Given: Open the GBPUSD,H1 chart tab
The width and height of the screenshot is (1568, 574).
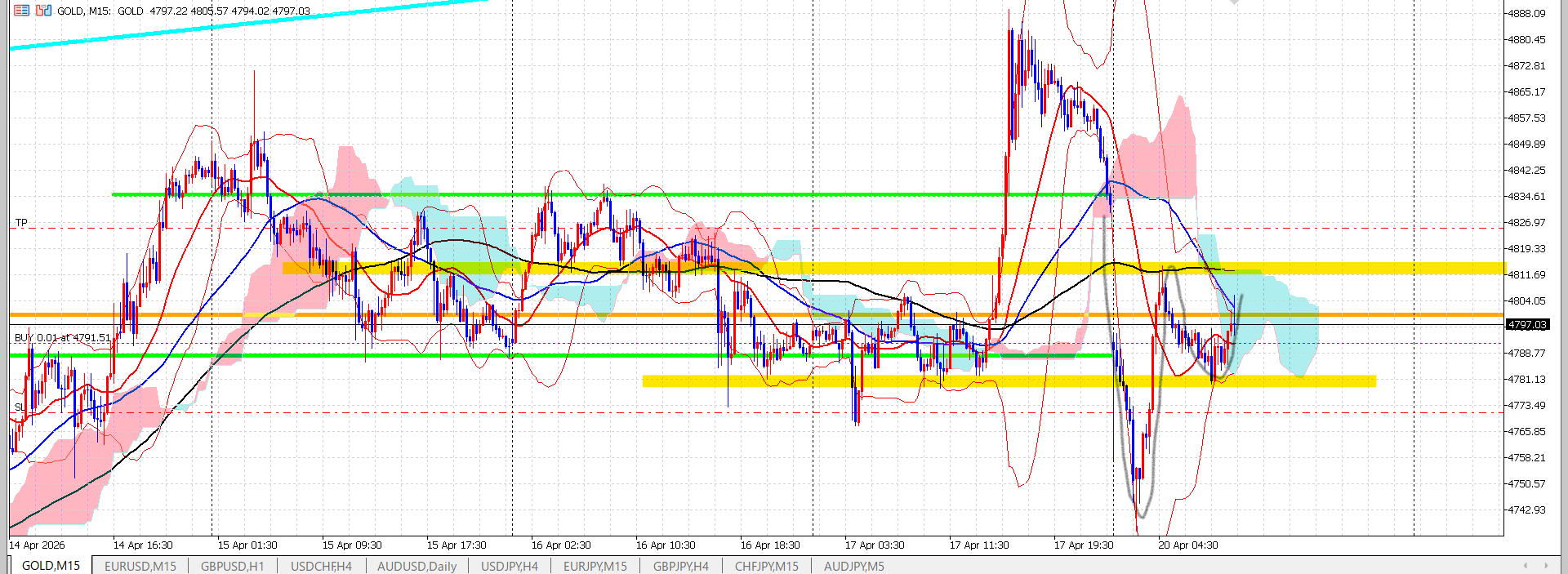Looking at the screenshot, I should (x=232, y=566).
